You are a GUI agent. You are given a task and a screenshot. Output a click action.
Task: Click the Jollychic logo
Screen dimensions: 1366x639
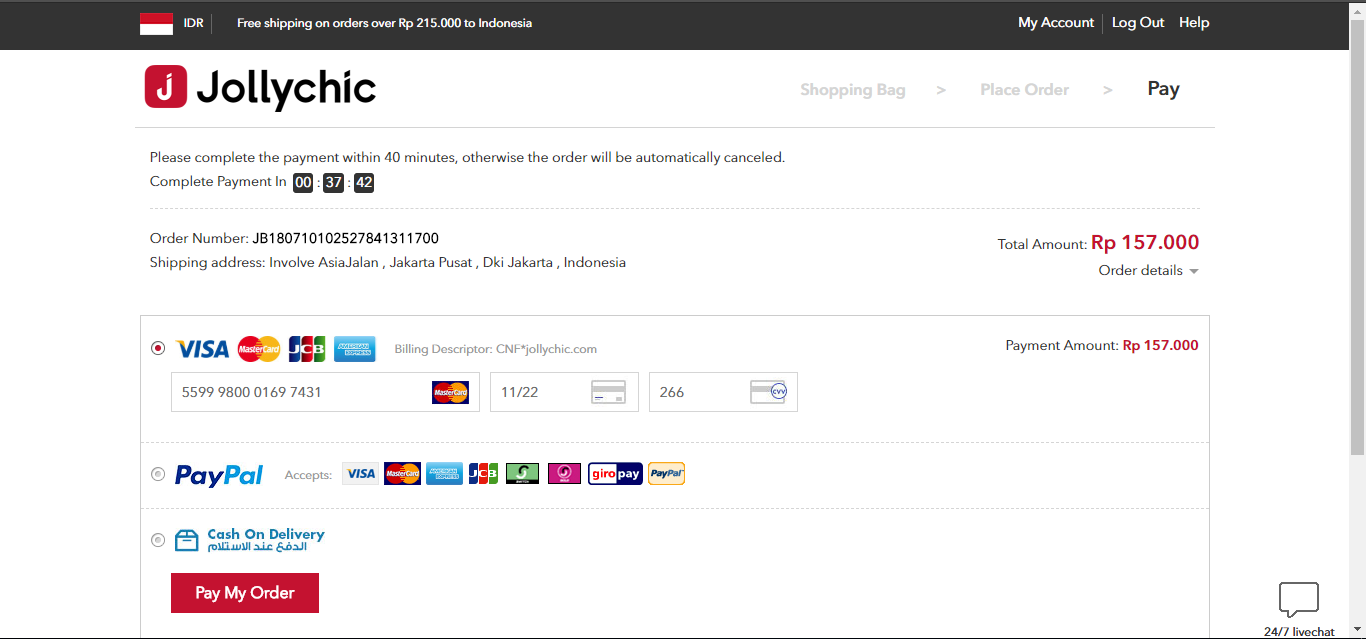tap(261, 88)
